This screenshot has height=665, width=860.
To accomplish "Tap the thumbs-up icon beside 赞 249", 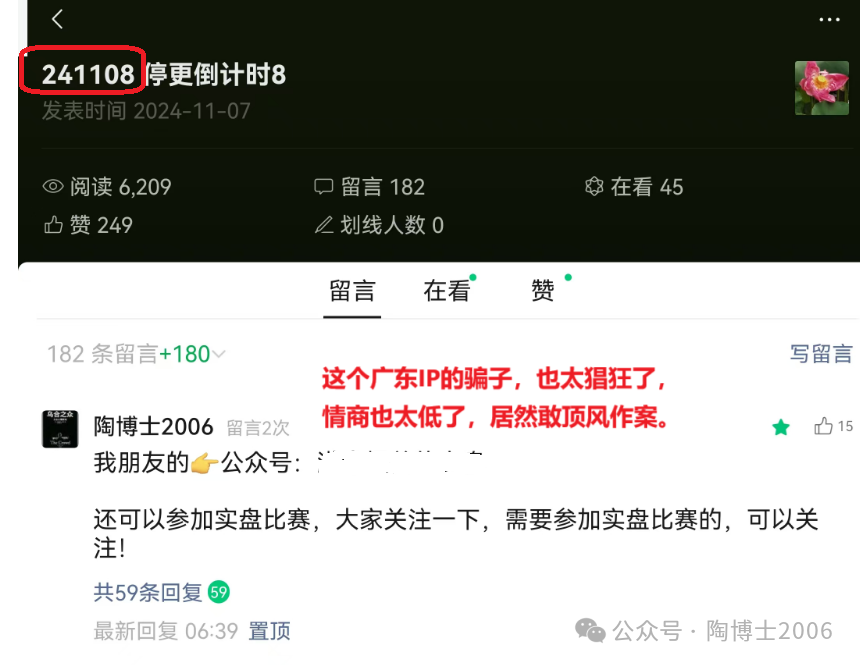I will 53,225.
